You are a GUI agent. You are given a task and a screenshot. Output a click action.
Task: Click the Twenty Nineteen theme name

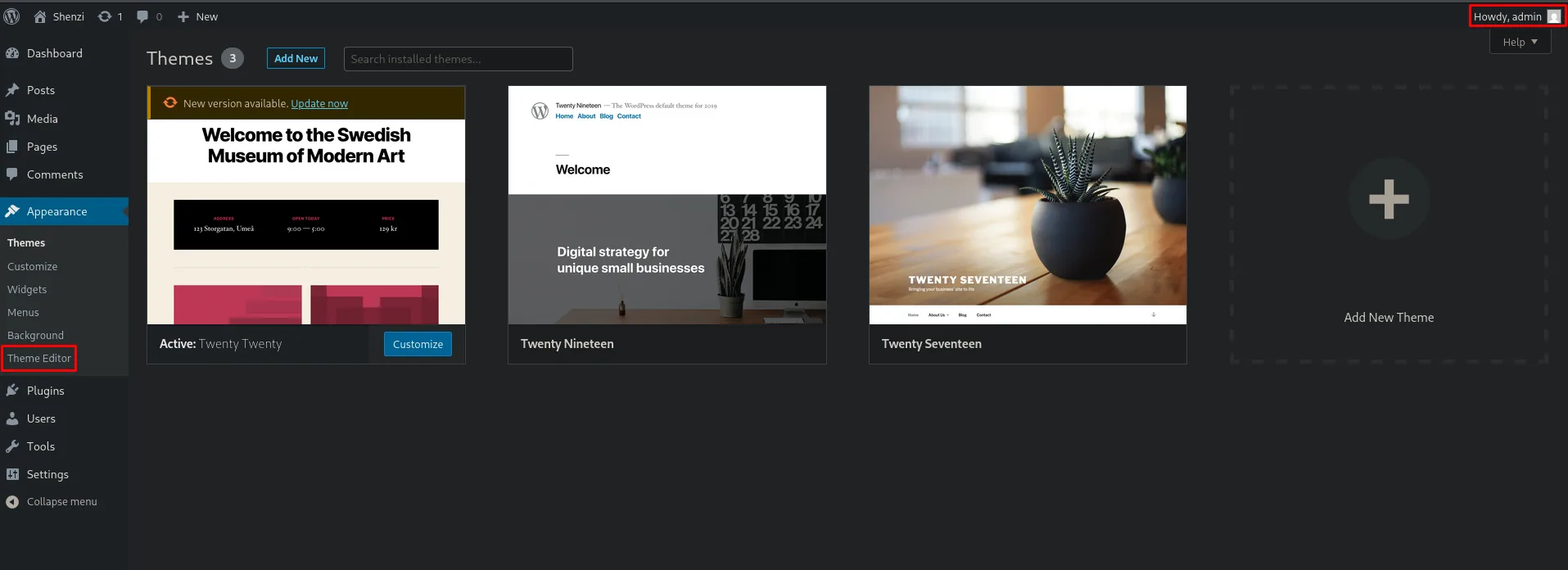click(x=567, y=344)
